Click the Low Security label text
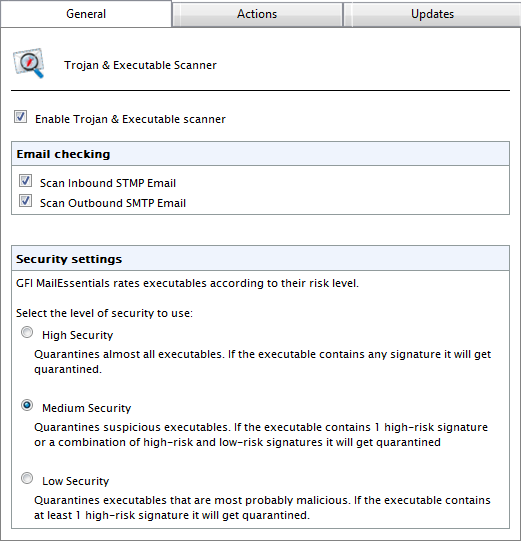The image size is (521, 541). click(x=76, y=481)
